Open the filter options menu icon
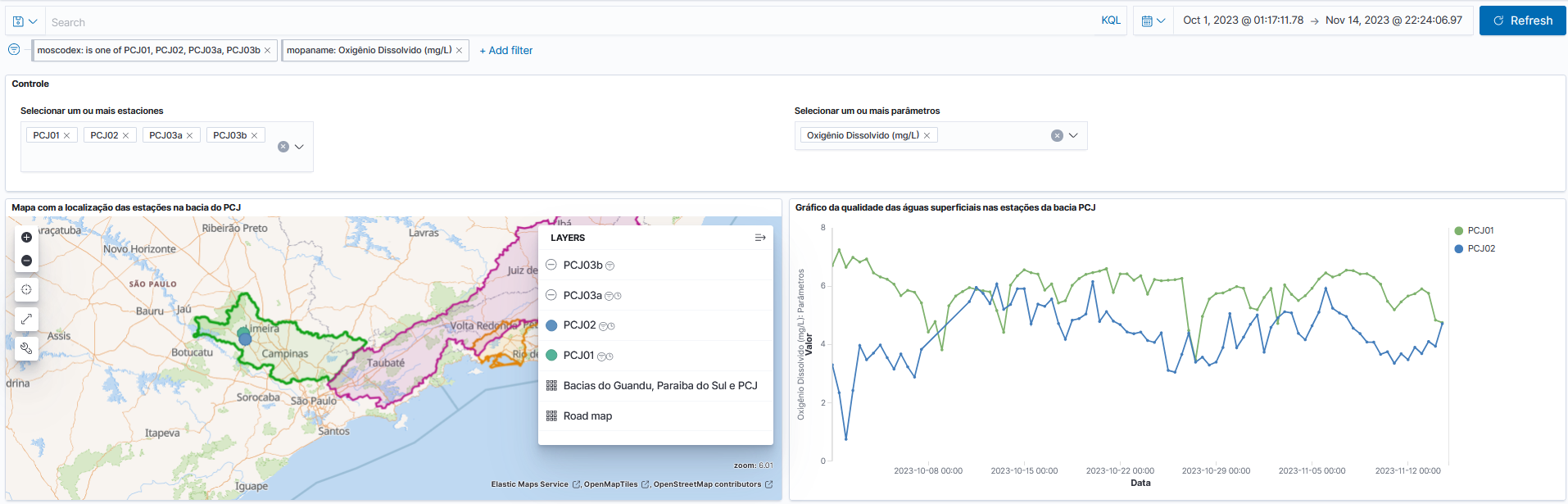This screenshot has height=504, width=1568. click(x=14, y=50)
